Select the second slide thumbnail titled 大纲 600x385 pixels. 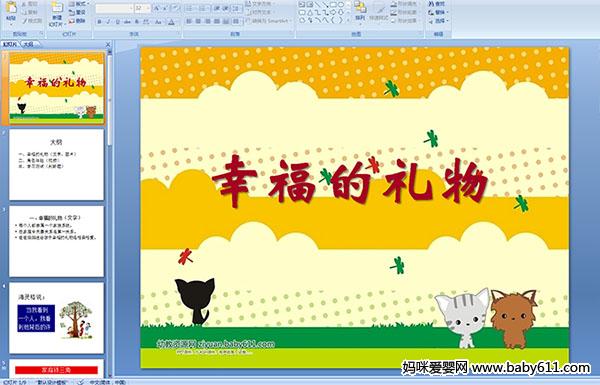click(x=56, y=164)
